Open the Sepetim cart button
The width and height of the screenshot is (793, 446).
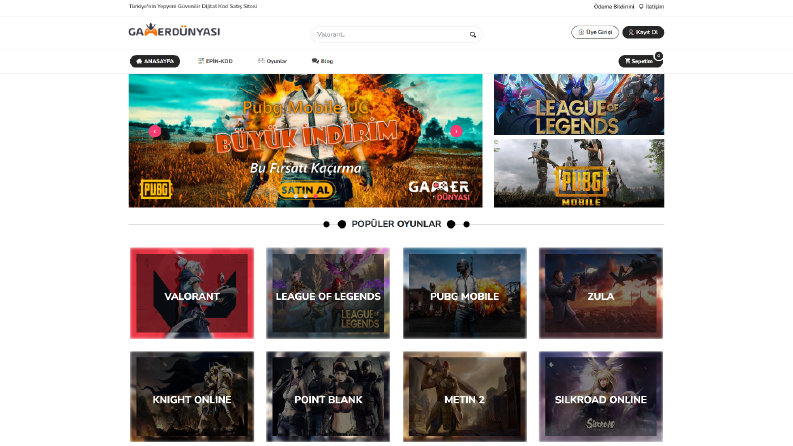tap(639, 61)
